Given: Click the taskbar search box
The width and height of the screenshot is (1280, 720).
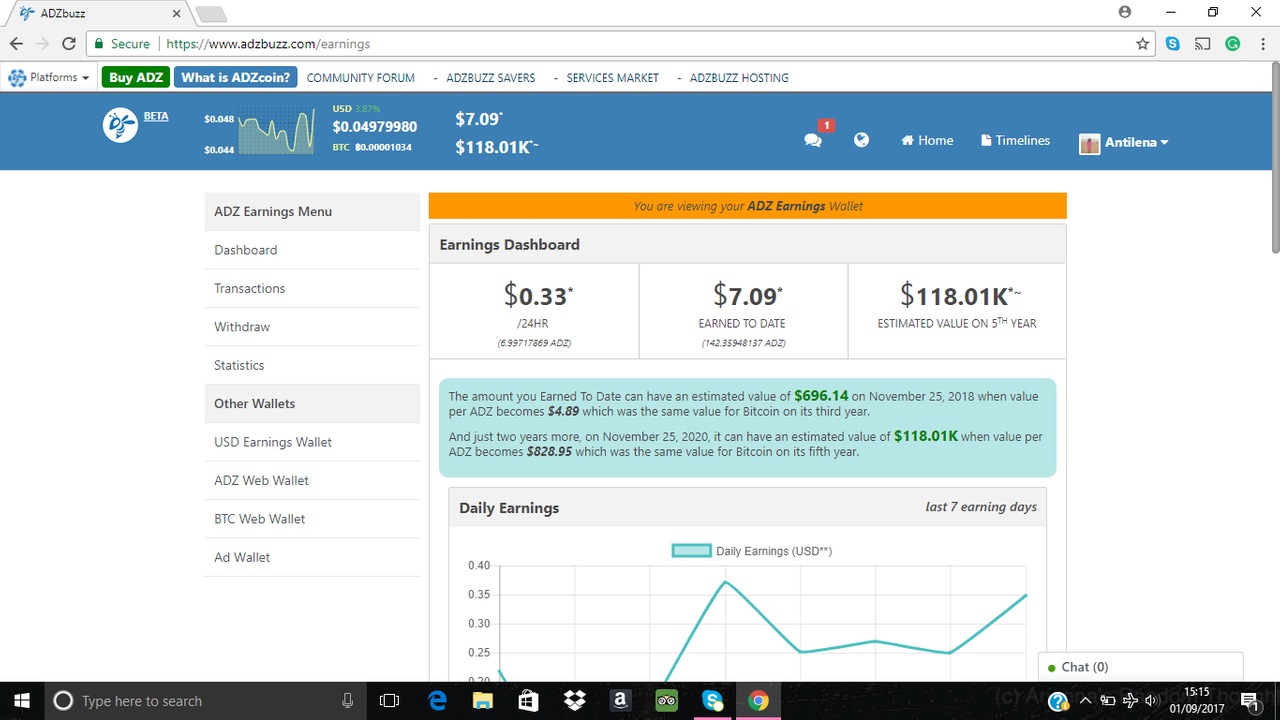Looking at the screenshot, I should (x=205, y=701).
